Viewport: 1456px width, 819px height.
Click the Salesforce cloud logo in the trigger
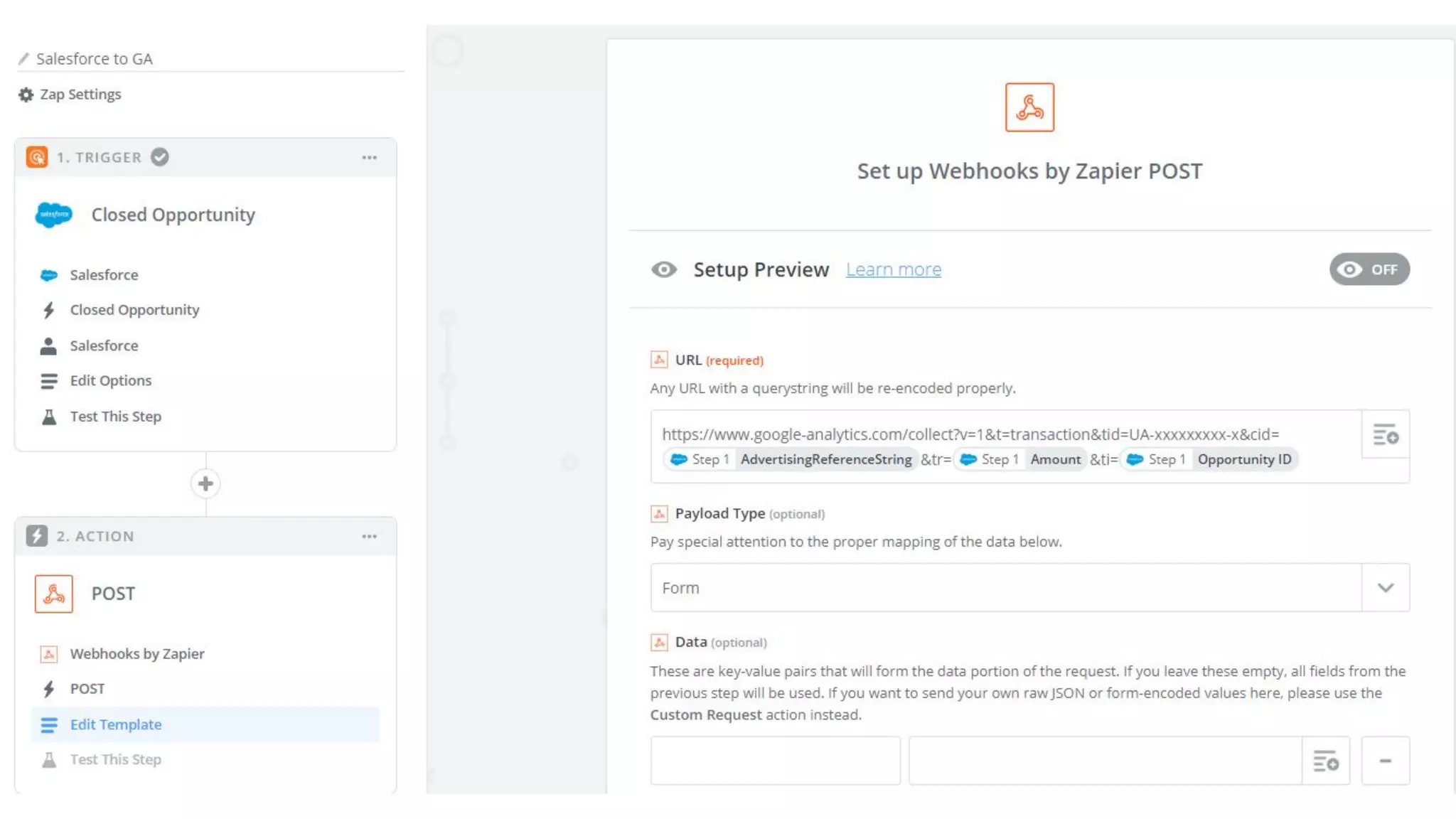[x=54, y=215]
